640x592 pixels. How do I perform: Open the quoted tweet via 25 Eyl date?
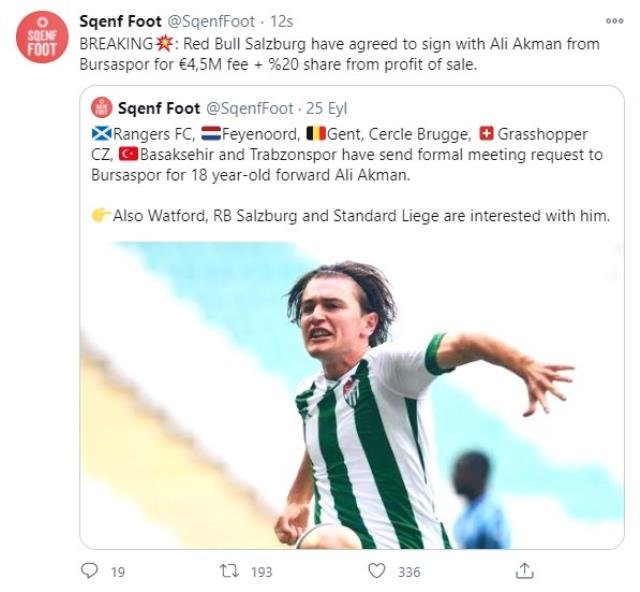pos(326,108)
